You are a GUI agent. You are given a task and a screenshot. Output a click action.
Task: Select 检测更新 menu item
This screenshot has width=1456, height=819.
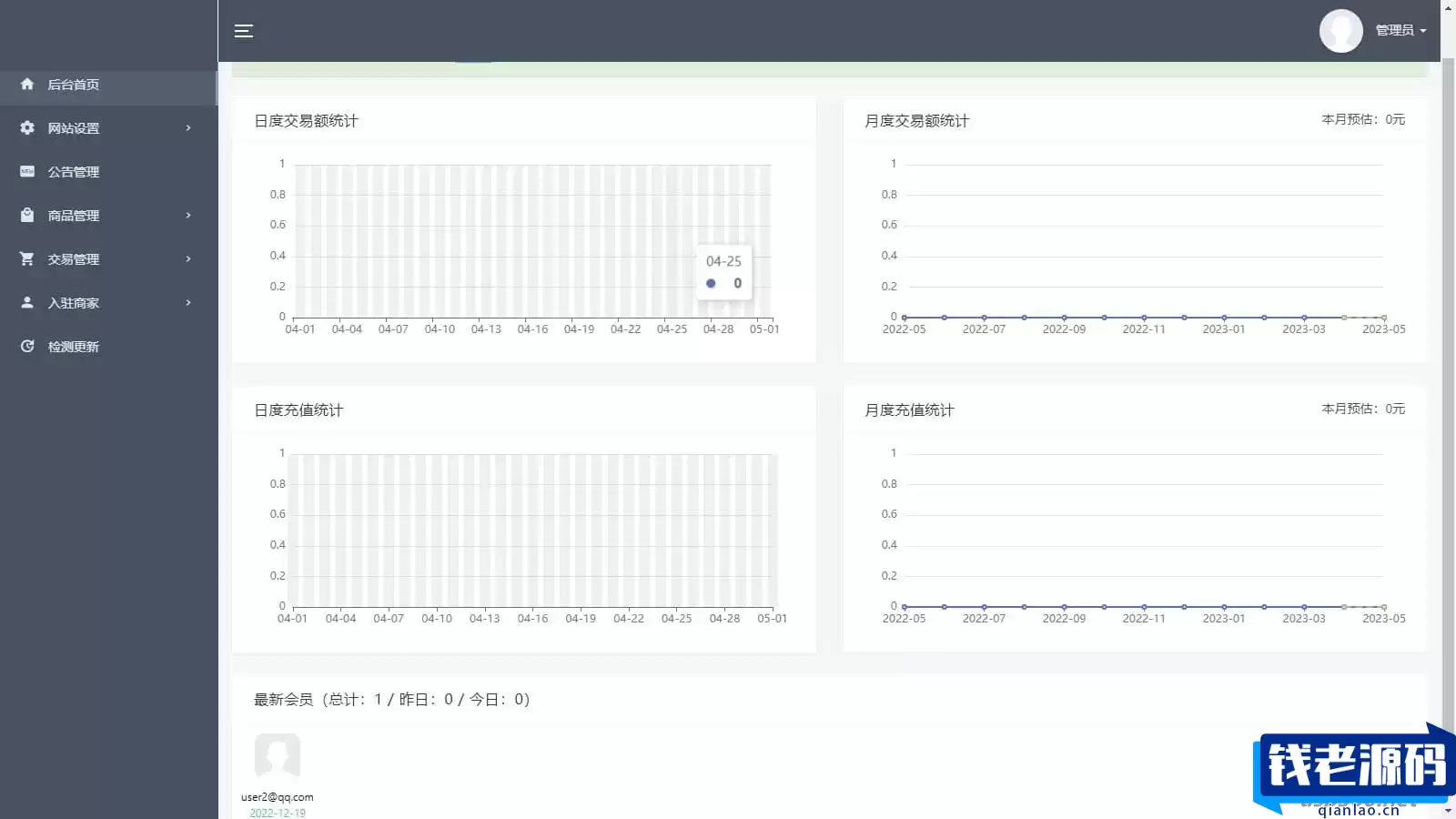108,347
